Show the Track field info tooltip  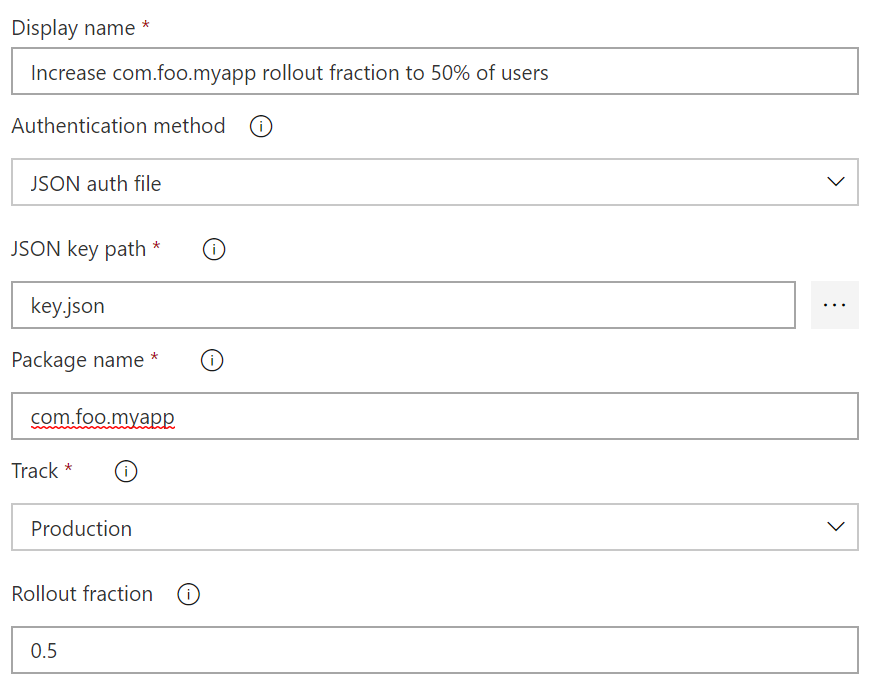point(126,472)
